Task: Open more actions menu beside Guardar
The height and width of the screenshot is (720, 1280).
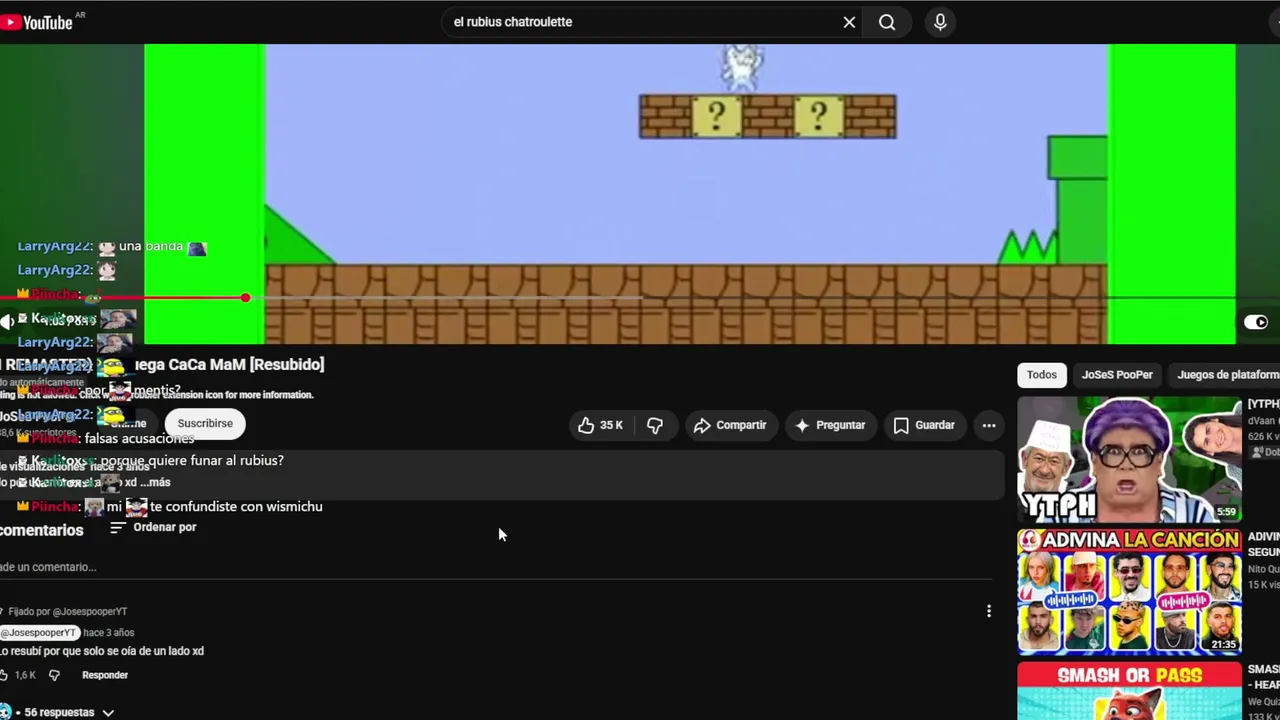Action: click(x=989, y=425)
